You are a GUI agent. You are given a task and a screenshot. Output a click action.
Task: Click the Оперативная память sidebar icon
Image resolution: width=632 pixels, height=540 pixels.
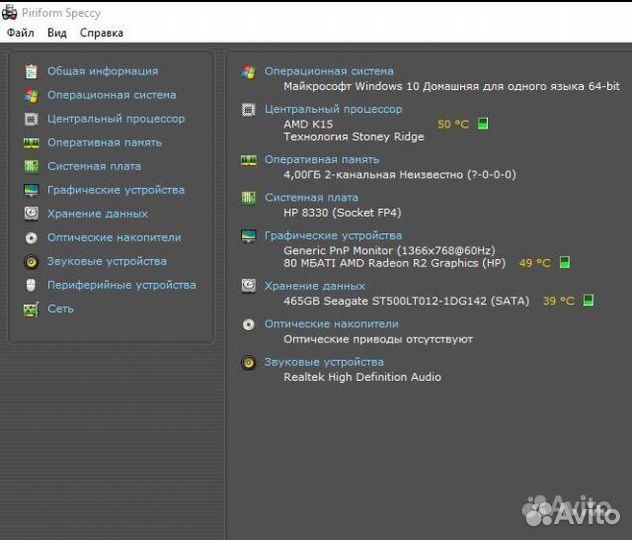[x=31, y=143]
